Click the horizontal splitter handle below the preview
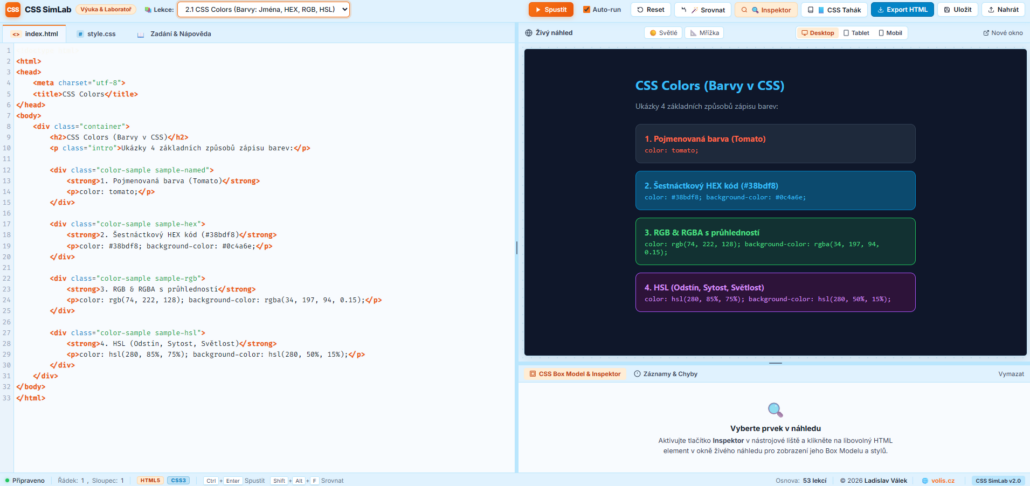This screenshot has width=1030, height=486. pos(775,363)
